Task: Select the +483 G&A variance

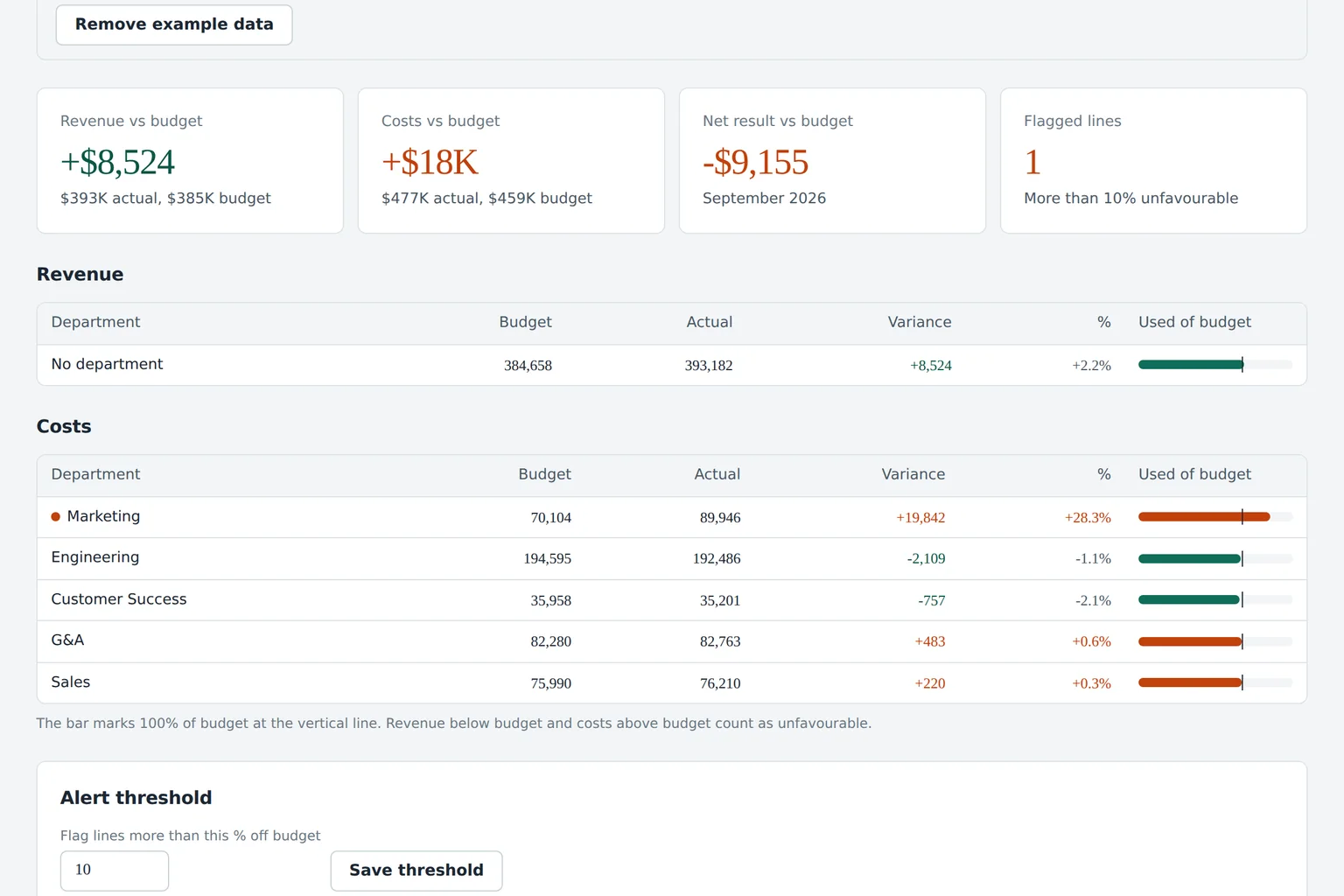Action: click(x=930, y=642)
